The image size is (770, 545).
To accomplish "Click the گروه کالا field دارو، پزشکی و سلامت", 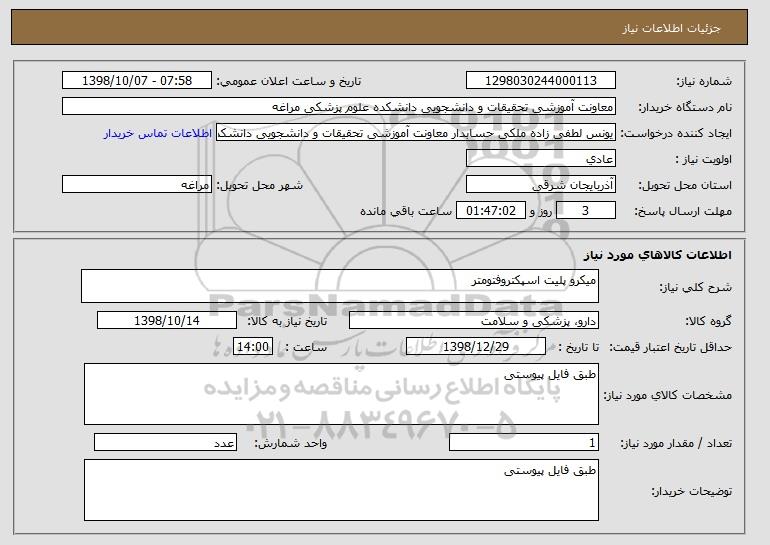I will pyautogui.click(x=474, y=321).
